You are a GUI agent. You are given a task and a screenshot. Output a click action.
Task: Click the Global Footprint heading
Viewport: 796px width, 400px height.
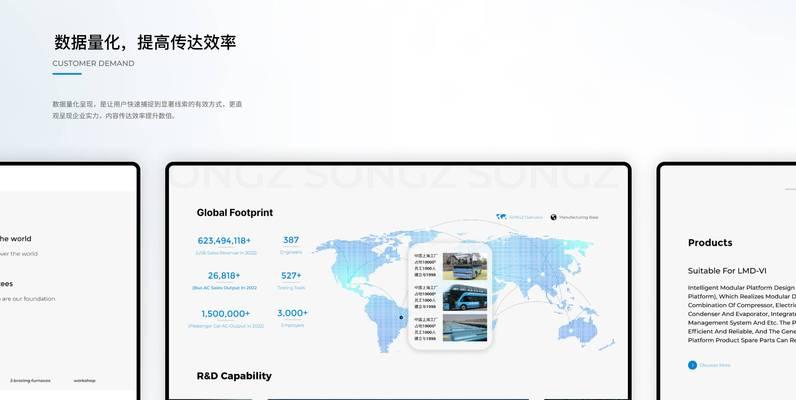(x=235, y=212)
